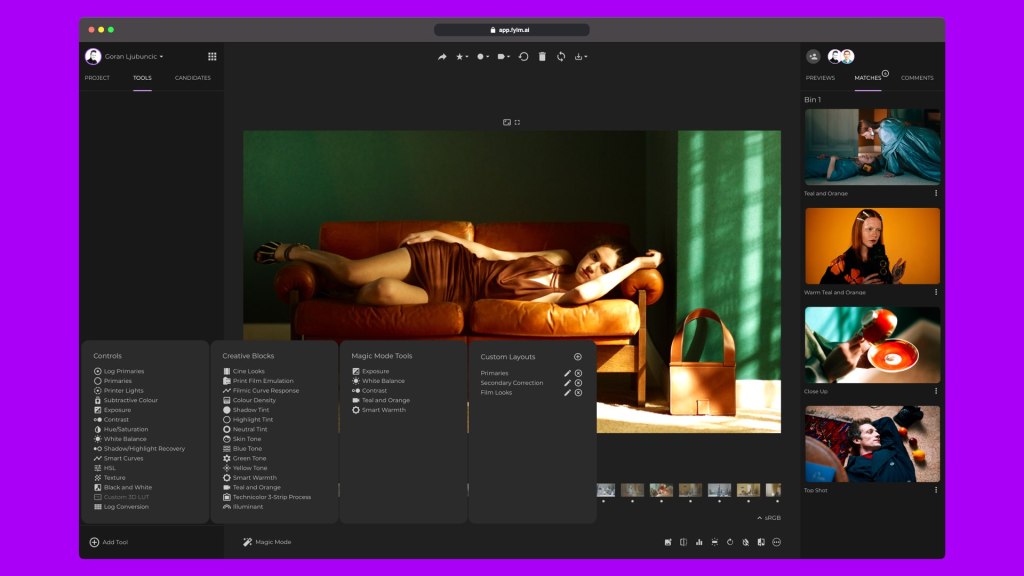Edit the Primaries custom layout
Viewport: 1024px width, 576px height.
(x=567, y=373)
